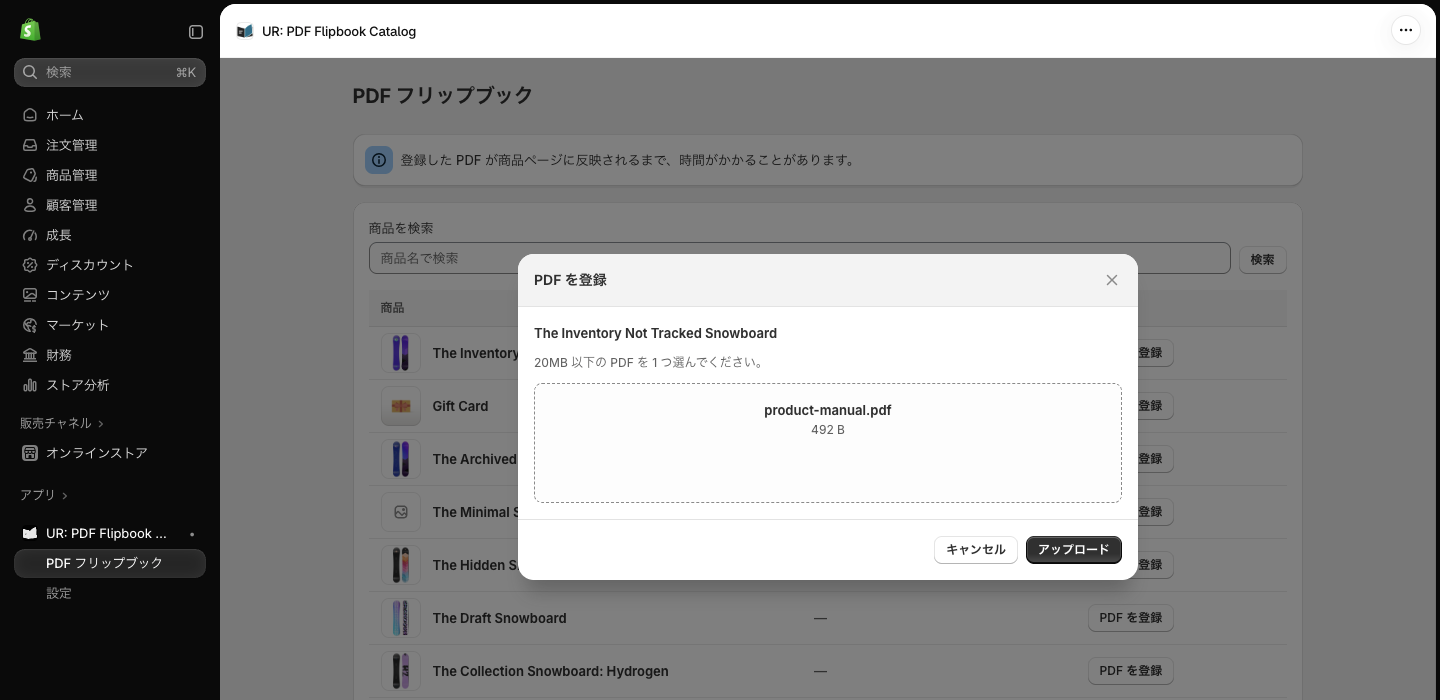1440x700 pixels.
Task: Click the ディスカウント badge icon
Action: (x=30, y=265)
